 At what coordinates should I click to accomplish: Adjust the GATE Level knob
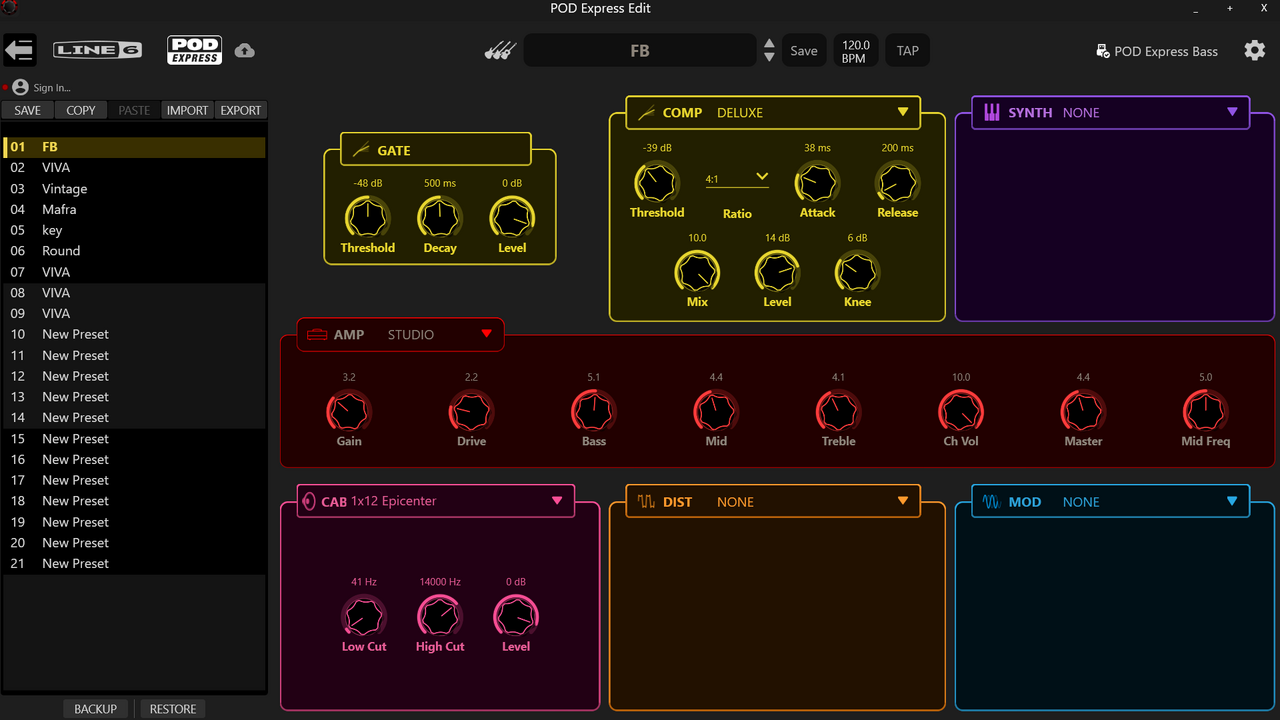512,217
